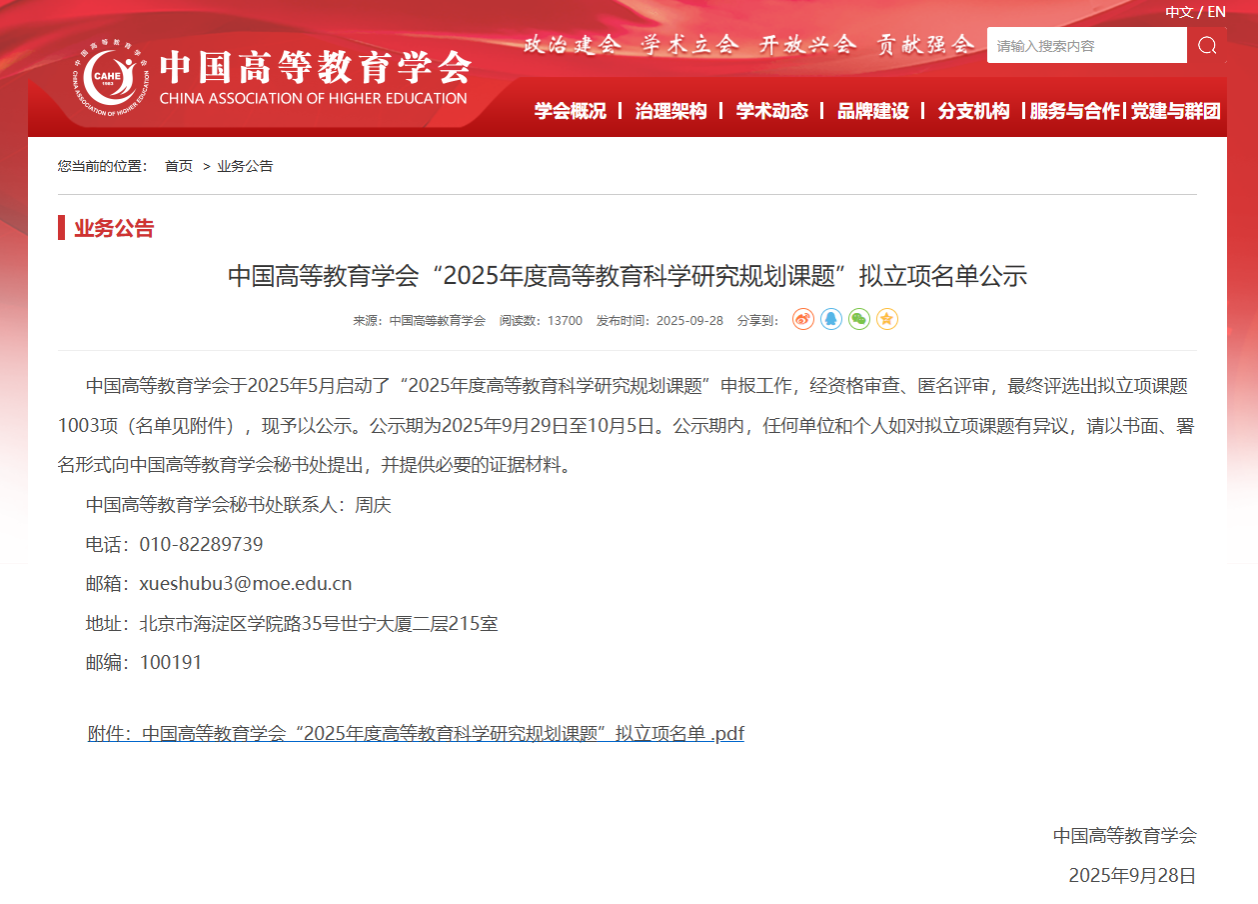The image size is (1258, 904).
Task: Open the 服务与合作 menu
Action: [1075, 111]
